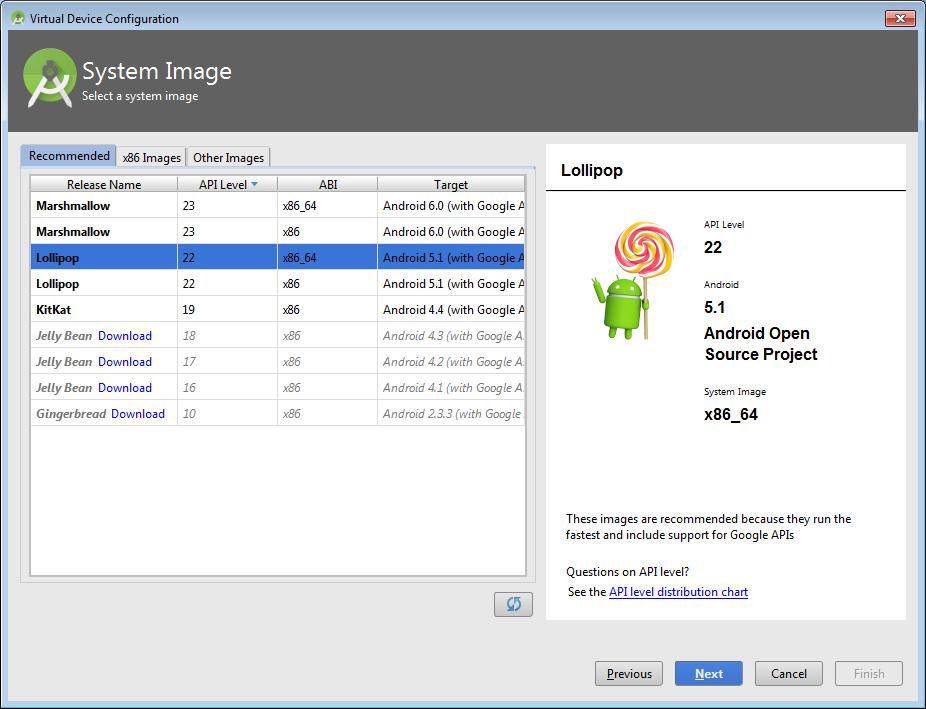Download the Jelly Bean API 18 image
Image resolution: width=926 pixels, height=709 pixels.
(125, 335)
